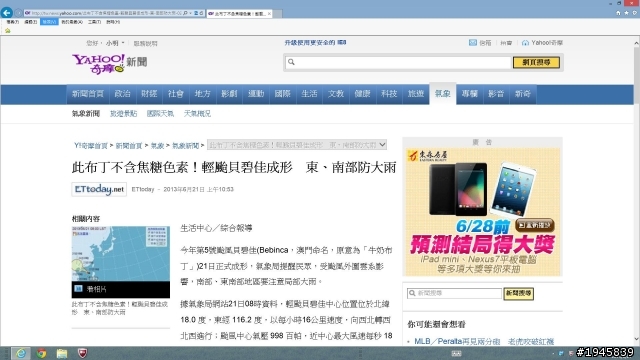Click the page scrollbar down arrow
Screen dimensions: 640x360
coord(636,339)
